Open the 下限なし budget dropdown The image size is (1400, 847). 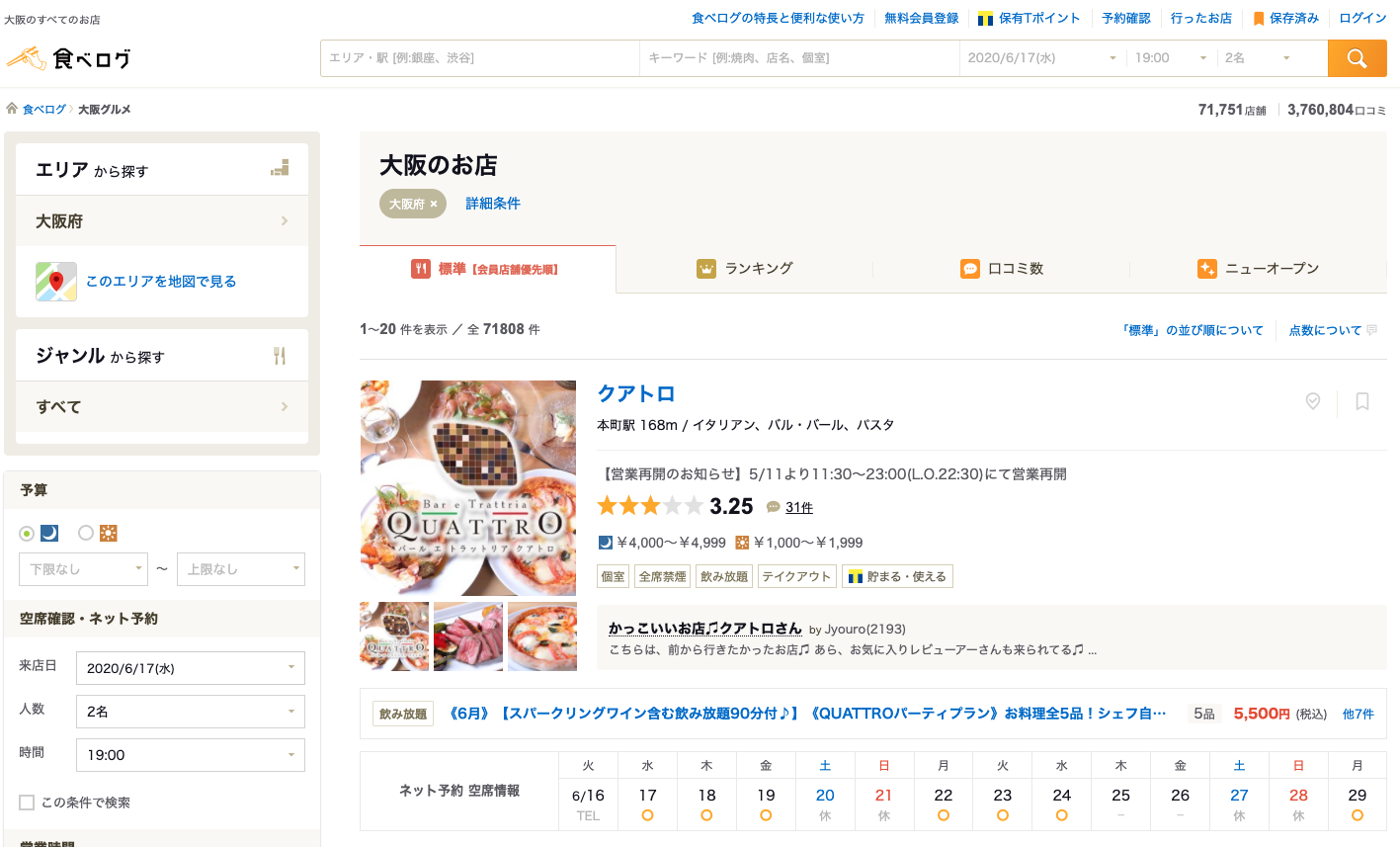click(83, 569)
